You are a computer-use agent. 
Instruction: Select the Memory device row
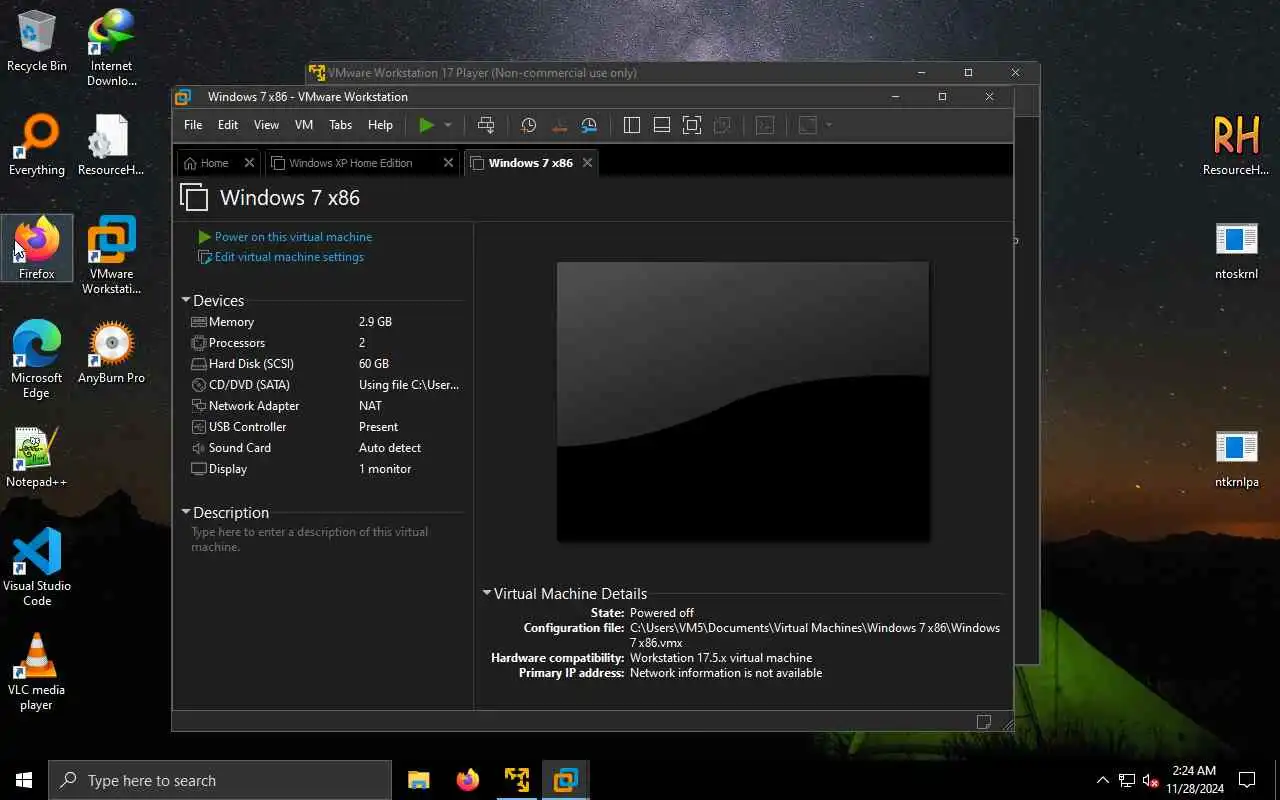326,322
